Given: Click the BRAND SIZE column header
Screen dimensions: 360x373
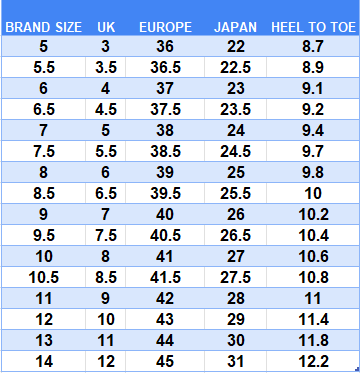Looking at the screenshot, I should pos(43,27).
